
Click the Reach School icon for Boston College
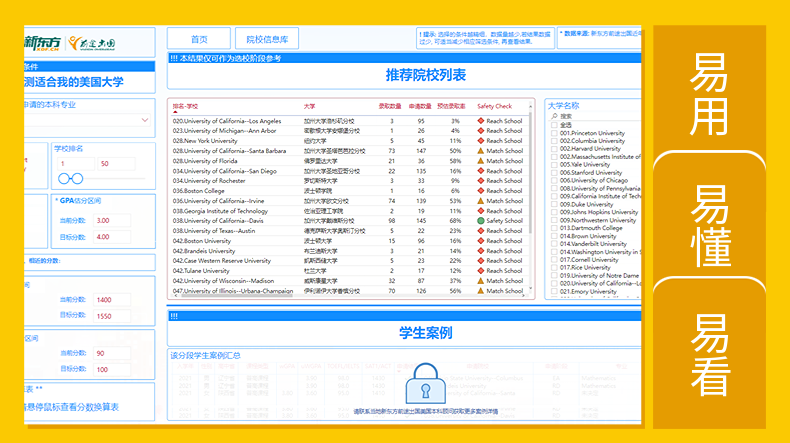click(x=481, y=191)
